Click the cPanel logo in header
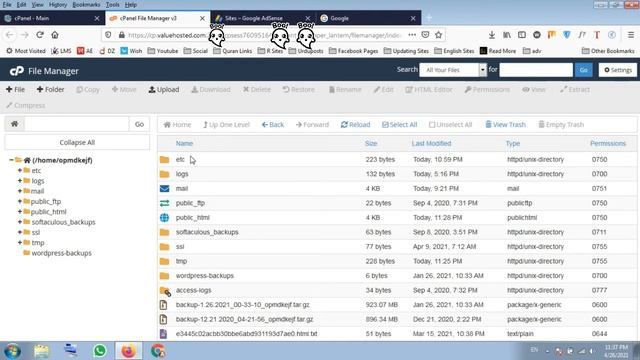Screen dimensions: 640x360 coord(17,71)
